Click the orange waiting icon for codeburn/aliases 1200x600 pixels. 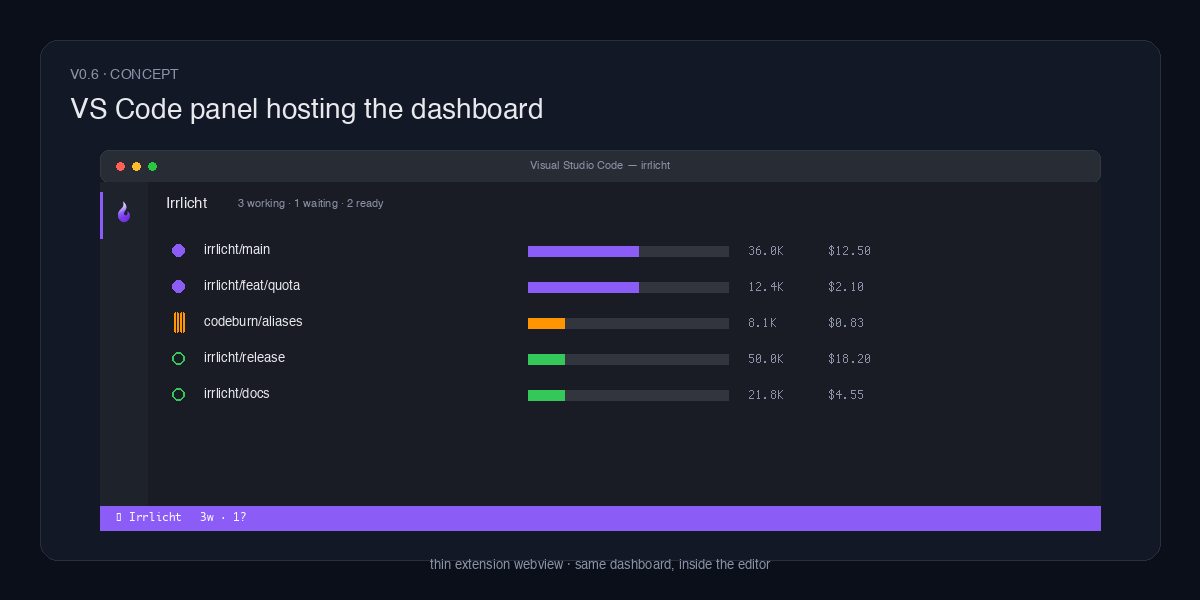tap(179, 322)
